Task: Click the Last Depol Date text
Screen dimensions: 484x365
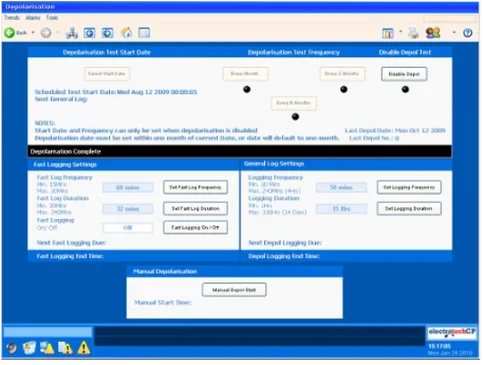Action: 395,130
